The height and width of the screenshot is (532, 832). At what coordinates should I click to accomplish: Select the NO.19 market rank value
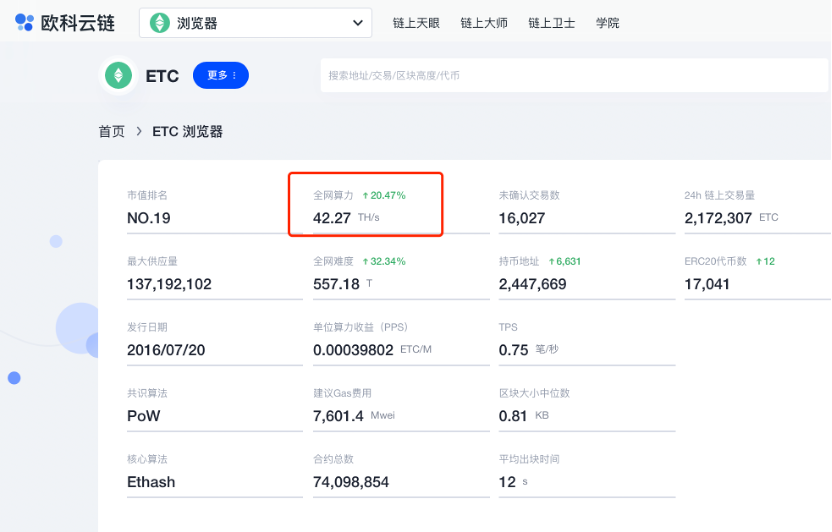coord(149,218)
